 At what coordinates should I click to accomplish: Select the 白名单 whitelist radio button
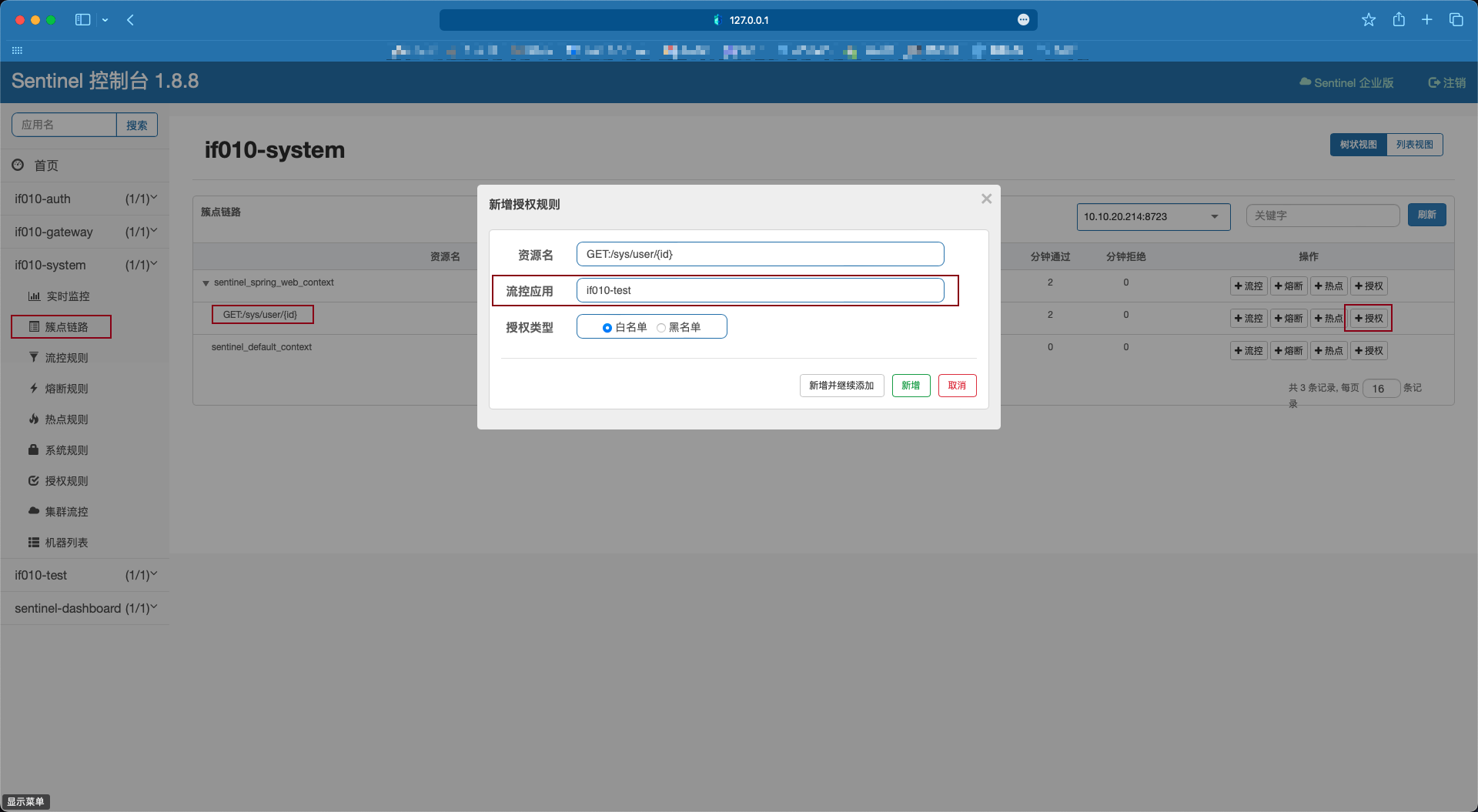(x=607, y=328)
